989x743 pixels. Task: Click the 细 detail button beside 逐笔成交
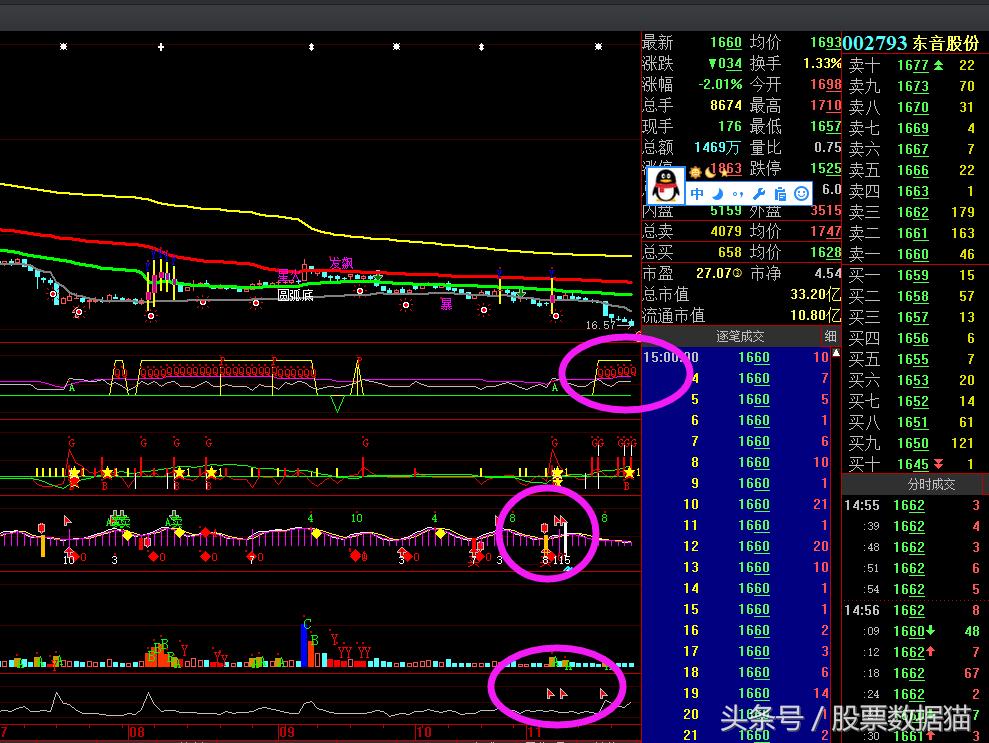click(x=830, y=336)
